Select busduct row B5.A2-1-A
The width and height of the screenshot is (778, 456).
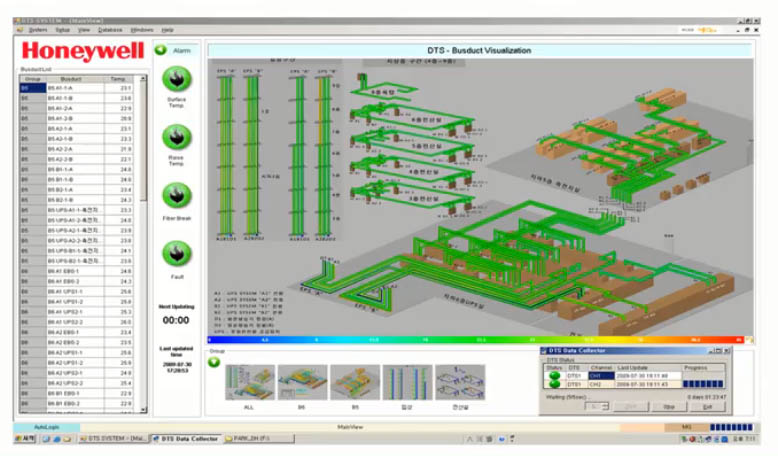click(76, 129)
